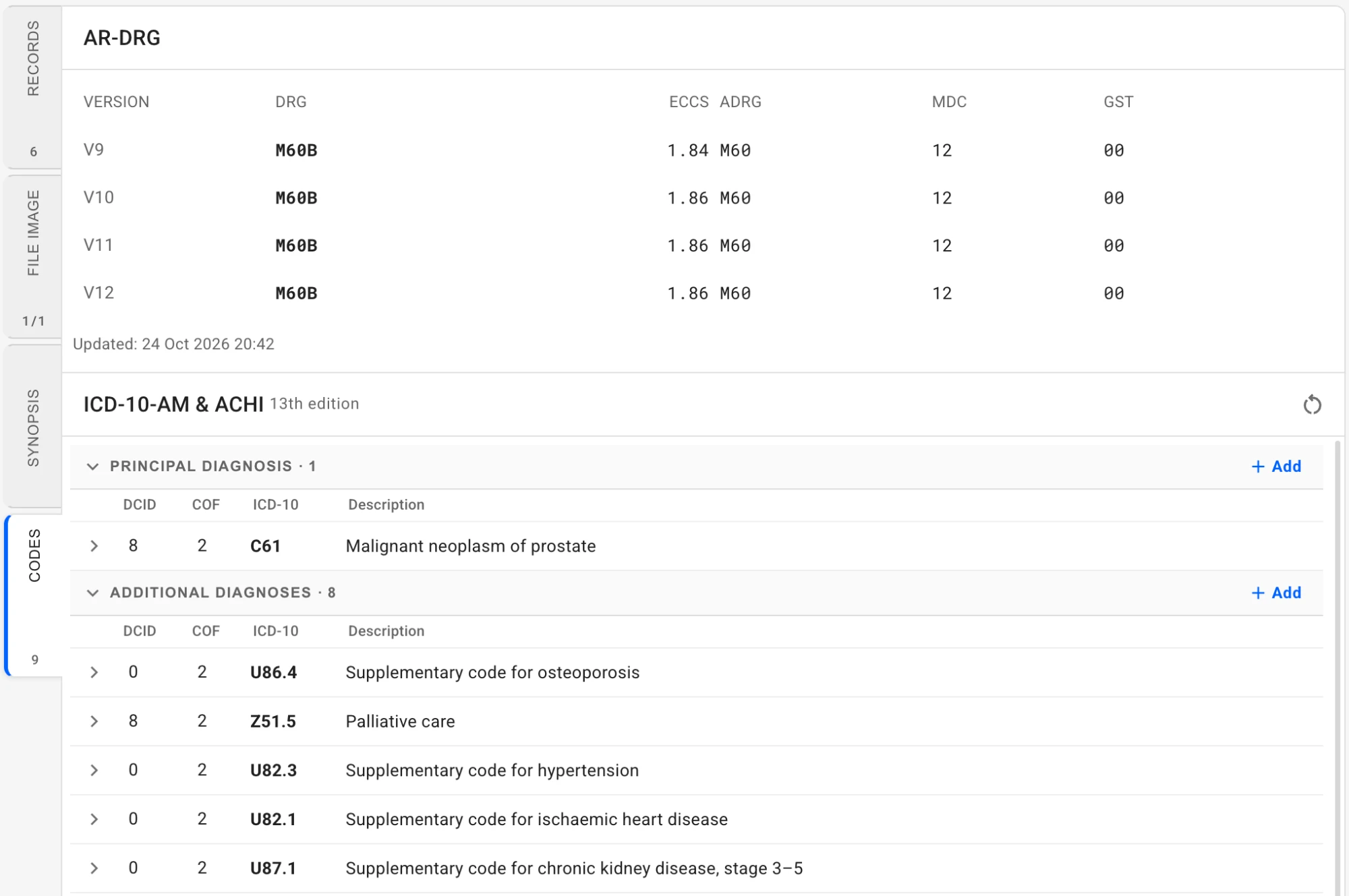Click the codes list vertical scrollbar
This screenshot has width=1349, height=896.
[x=1338, y=667]
